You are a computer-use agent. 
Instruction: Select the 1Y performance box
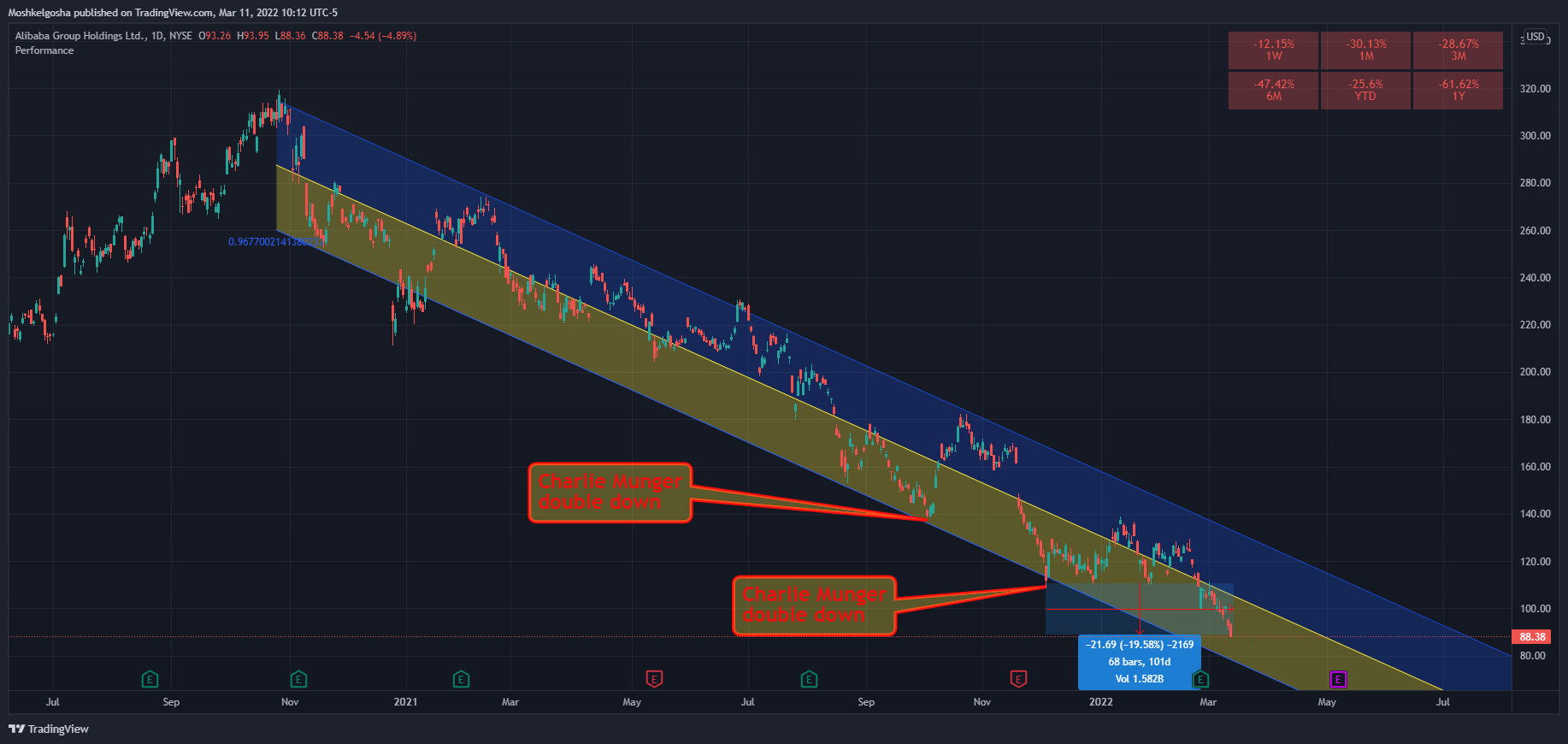point(1458,91)
